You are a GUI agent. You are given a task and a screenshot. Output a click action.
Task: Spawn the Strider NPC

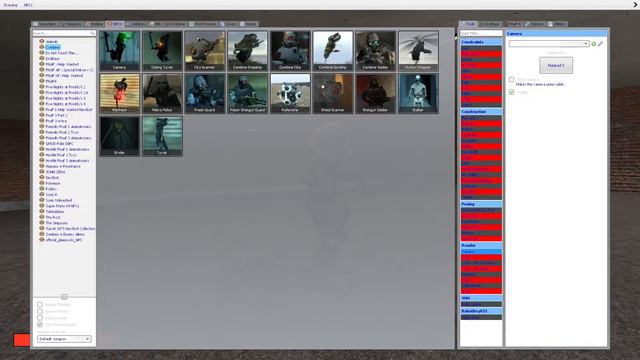pos(119,136)
